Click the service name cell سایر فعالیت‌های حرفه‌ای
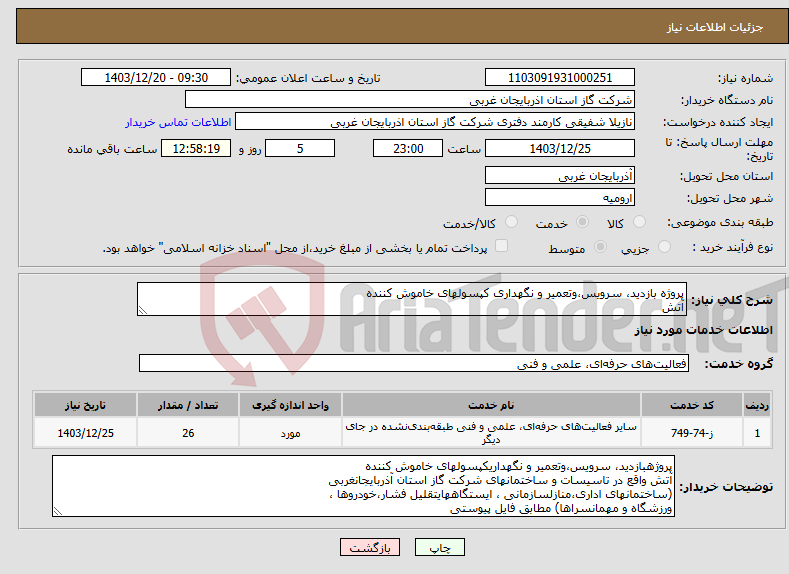 [491, 433]
